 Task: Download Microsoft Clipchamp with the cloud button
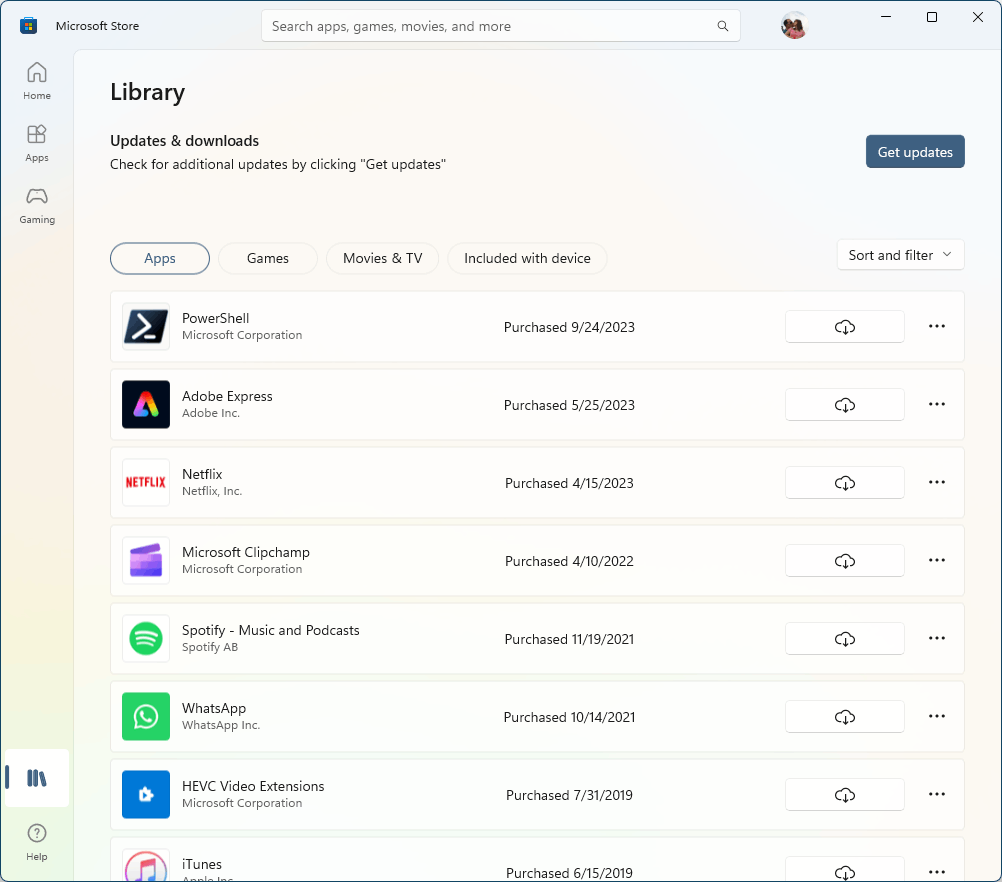coord(844,561)
